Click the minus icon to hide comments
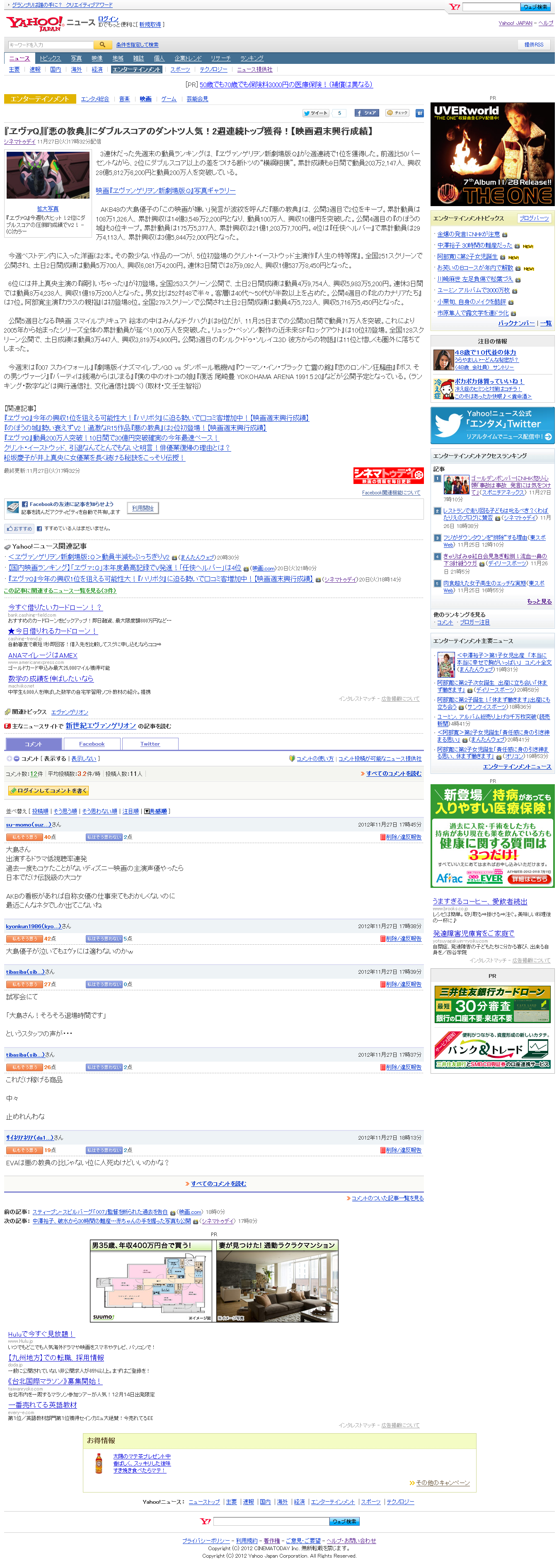This screenshot has height=1568, width=559. click(x=17, y=758)
